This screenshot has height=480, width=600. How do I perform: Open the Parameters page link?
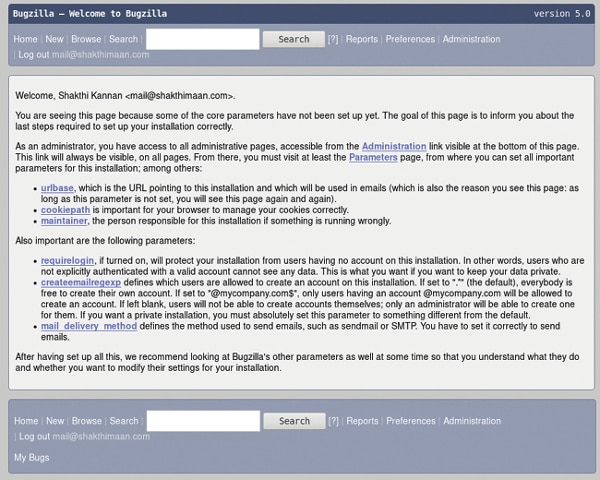pos(373,158)
